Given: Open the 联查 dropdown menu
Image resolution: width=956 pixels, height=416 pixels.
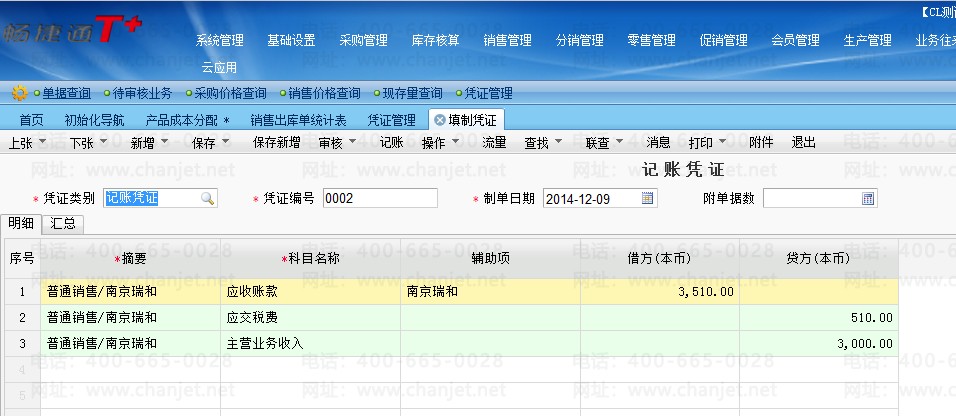Looking at the screenshot, I should click(603, 143).
